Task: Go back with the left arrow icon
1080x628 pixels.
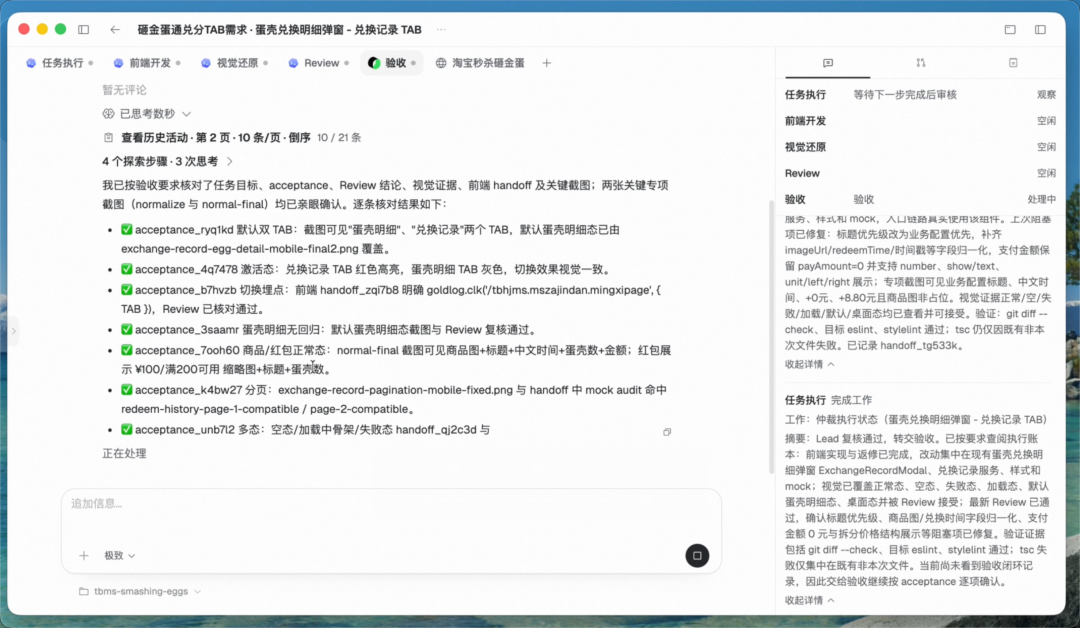Action: coord(115,30)
